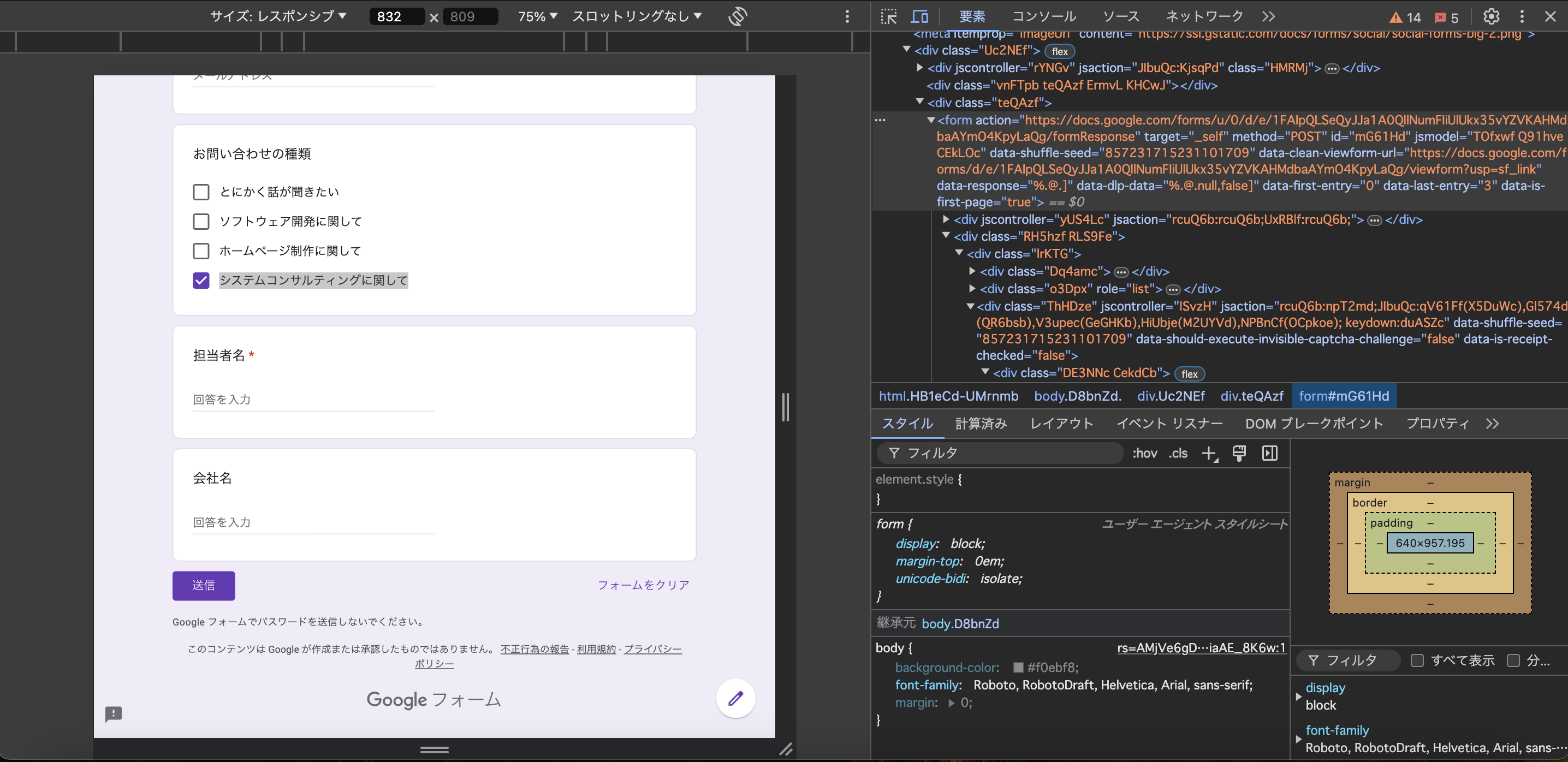The height and width of the screenshot is (762, 1568).
Task: Click the issues count 5 icon
Action: pyautogui.click(x=1447, y=17)
